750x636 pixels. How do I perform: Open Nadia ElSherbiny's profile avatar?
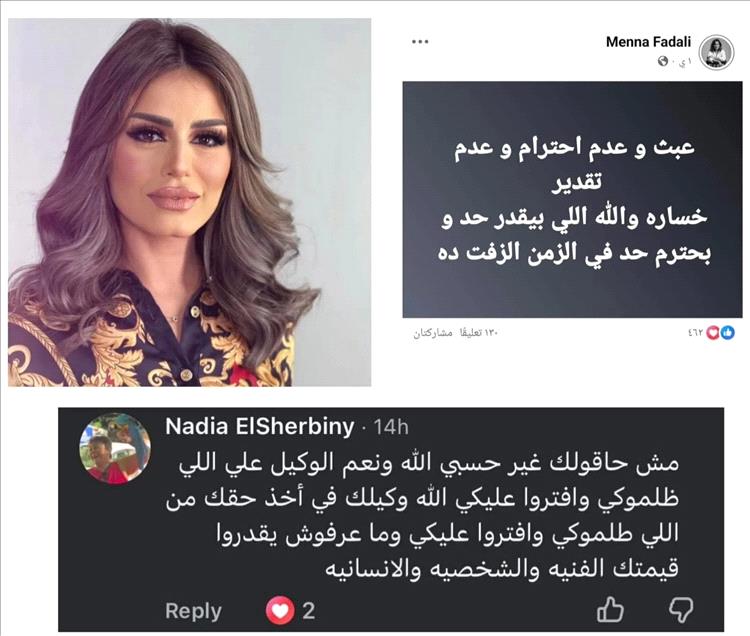(115, 449)
